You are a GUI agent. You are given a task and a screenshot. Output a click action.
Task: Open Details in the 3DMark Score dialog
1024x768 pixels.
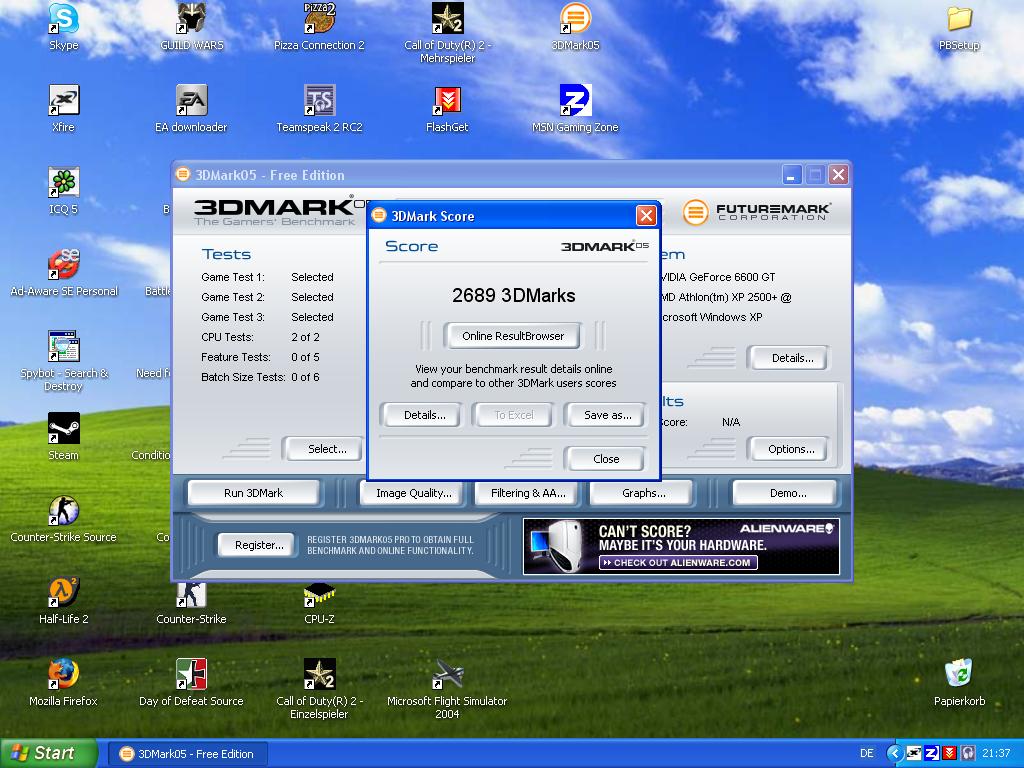tap(424, 415)
